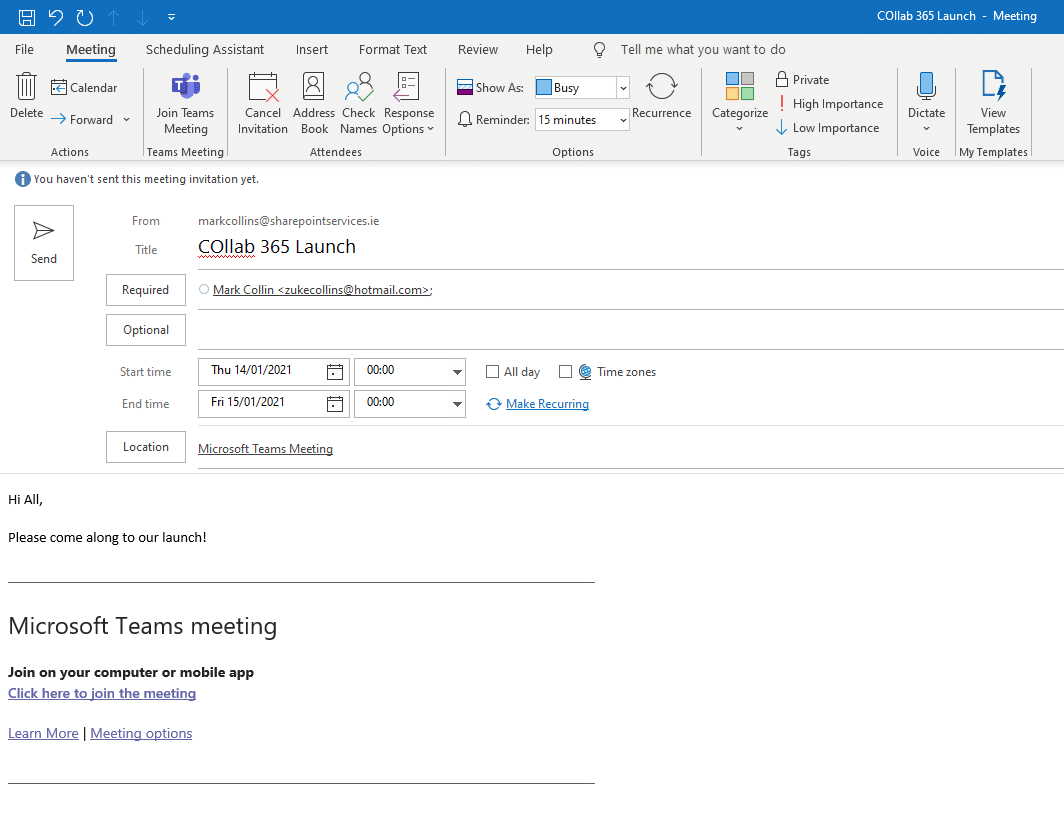The width and height of the screenshot is (1064, 819).
Task: Redo the last action
Action: point(85,17)
